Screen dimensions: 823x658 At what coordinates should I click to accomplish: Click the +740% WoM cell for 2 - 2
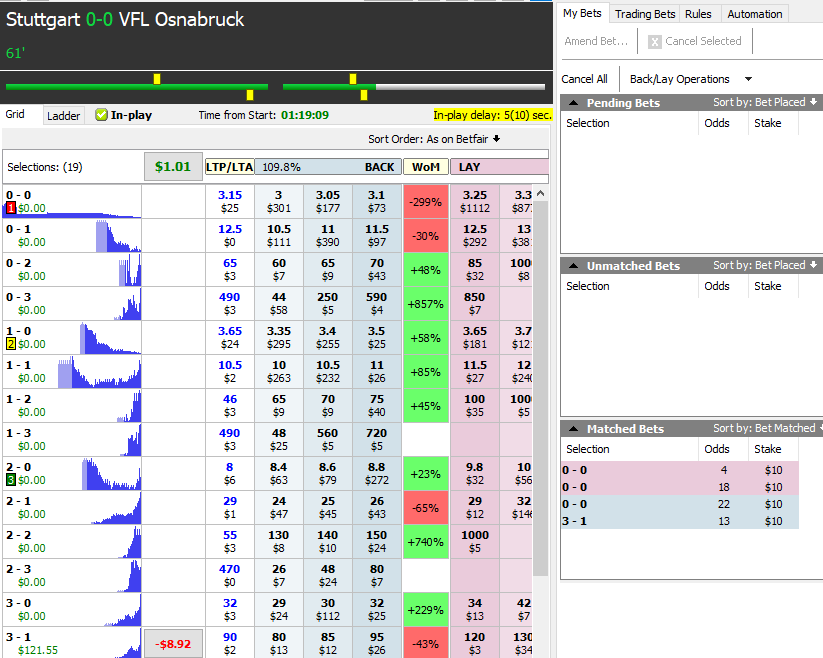[x=426, y=542]
